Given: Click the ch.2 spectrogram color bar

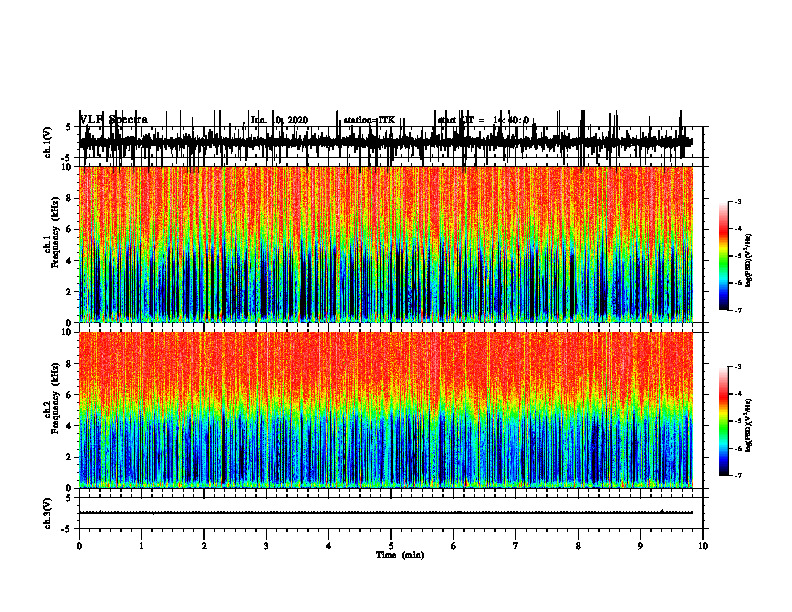Looking at the screenshot, I should pos(724,421).
